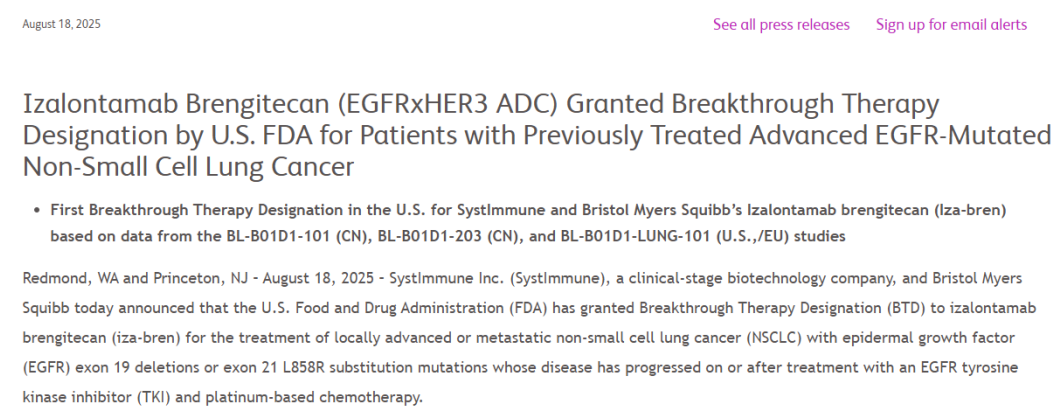This screenshot has width=1059, height=416.
Task: Click 'platinum-based chemotherapy' ending the paragraph
Action: tap(339, 396)
